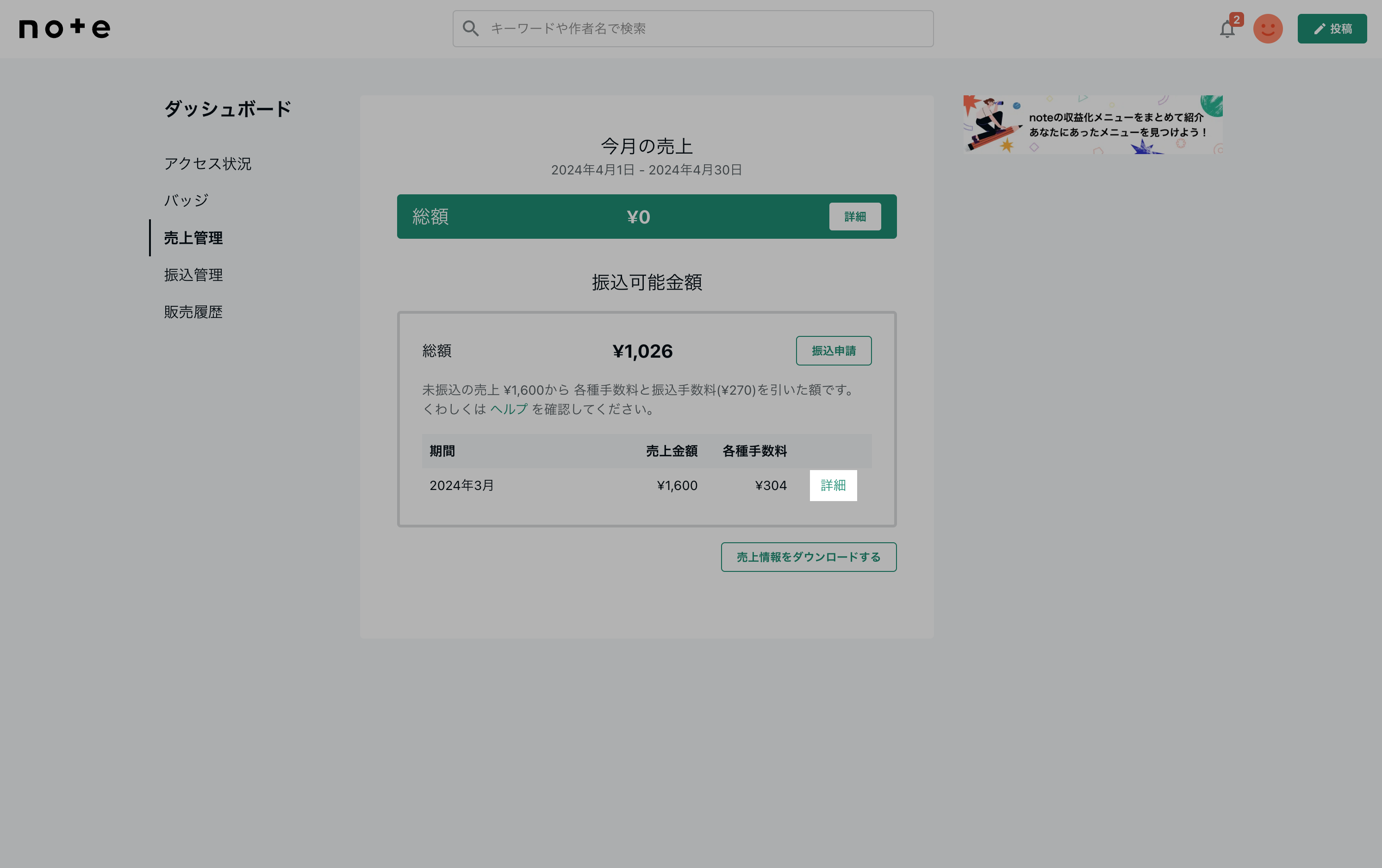This screenshot has width=1382, height=868.
Task: Open アクセス状況 in sidebar
Action: [x=207, y=163]
